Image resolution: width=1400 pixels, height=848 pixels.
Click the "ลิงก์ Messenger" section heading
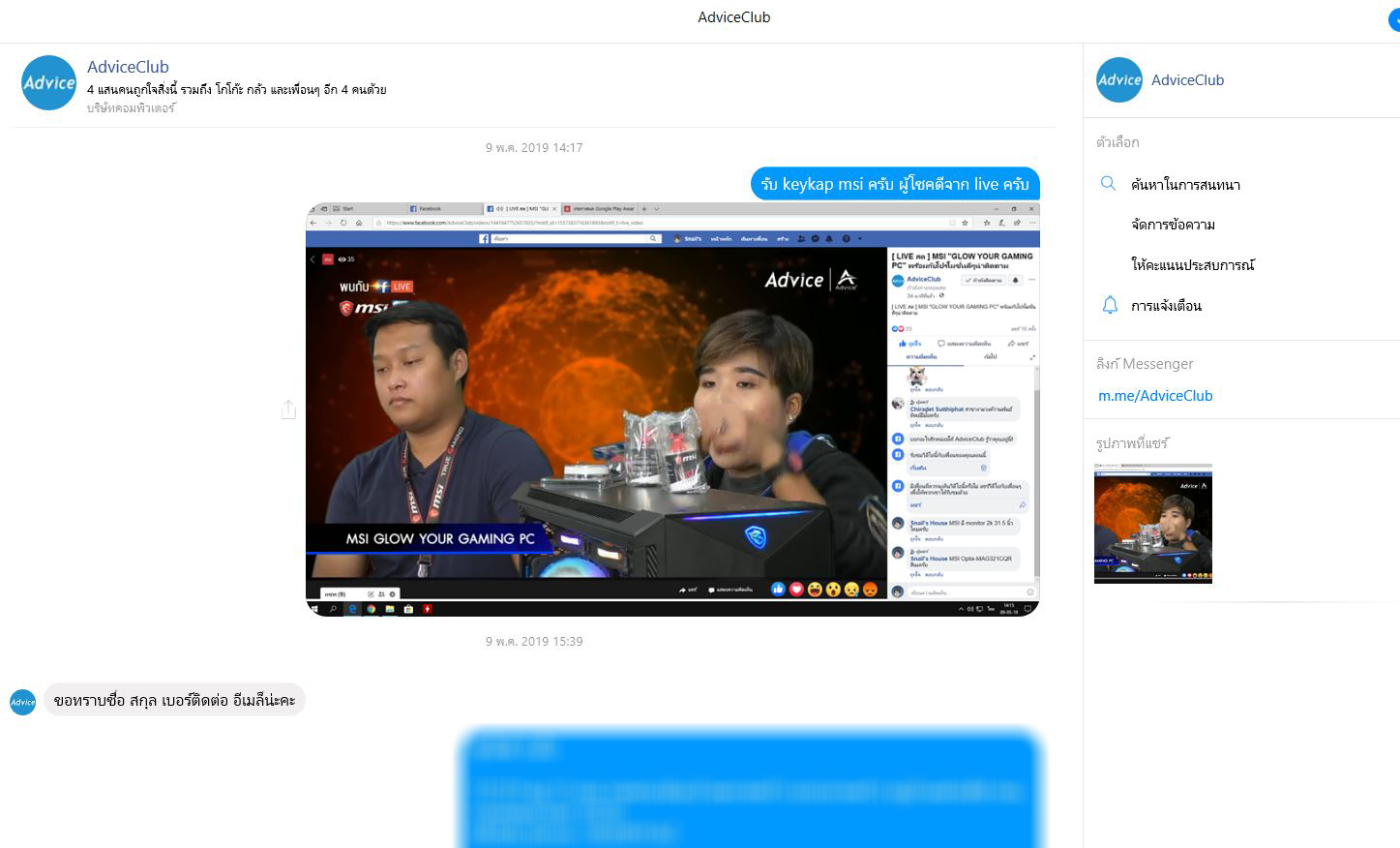pos(1145,364)
